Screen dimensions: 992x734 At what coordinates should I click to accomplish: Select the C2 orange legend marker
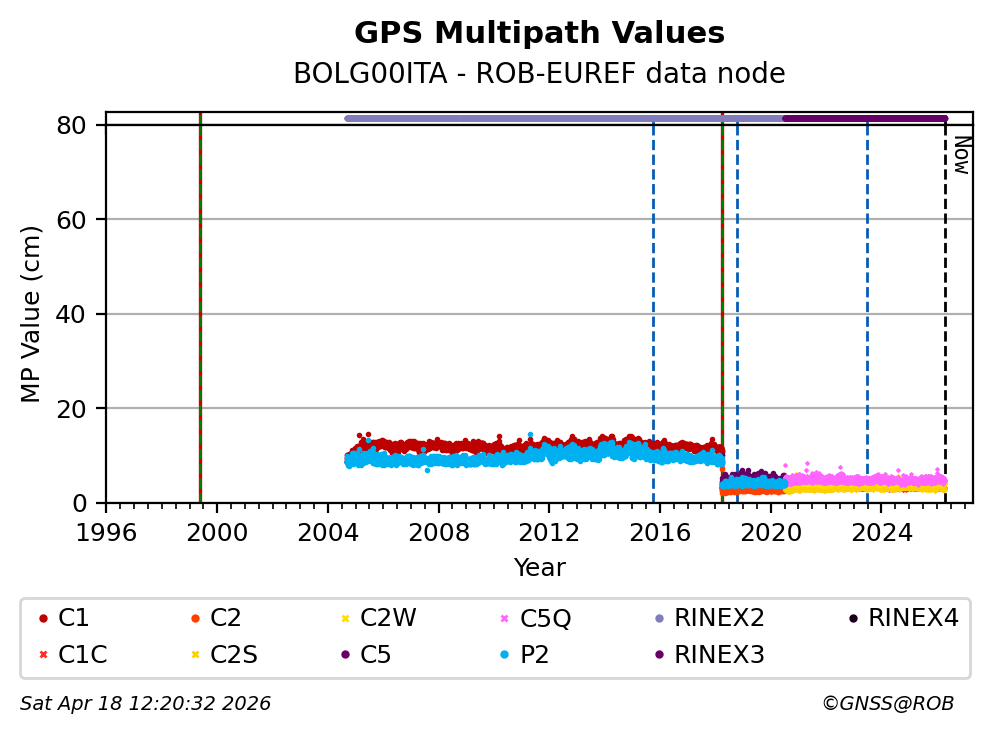(x=194, y=619)
